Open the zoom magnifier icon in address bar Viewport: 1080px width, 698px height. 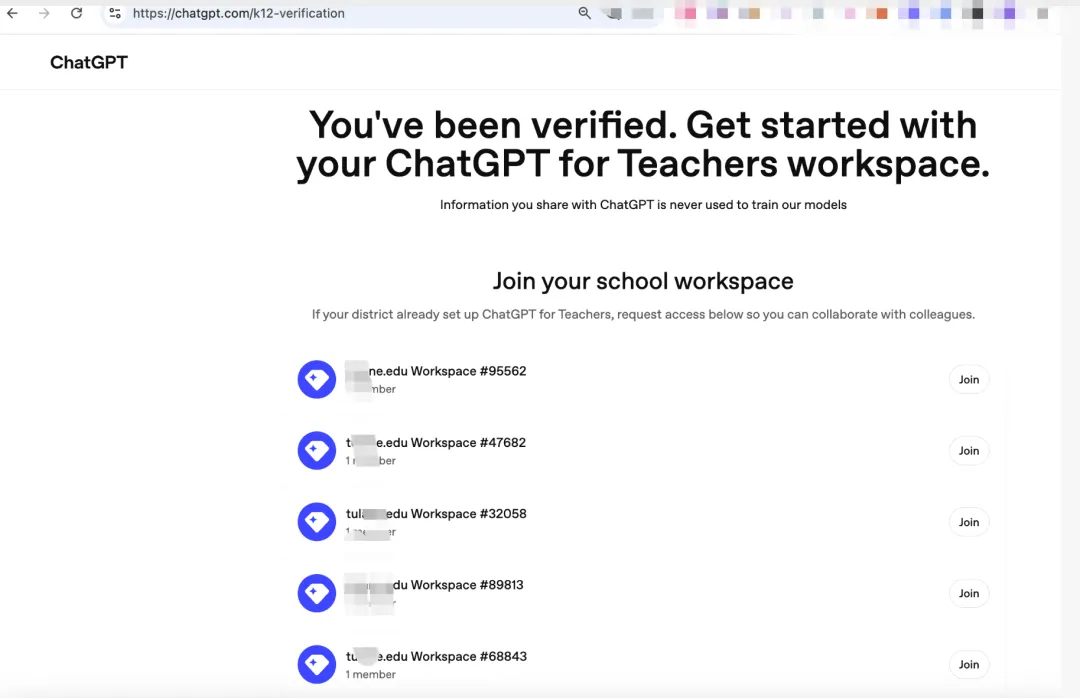584,13
